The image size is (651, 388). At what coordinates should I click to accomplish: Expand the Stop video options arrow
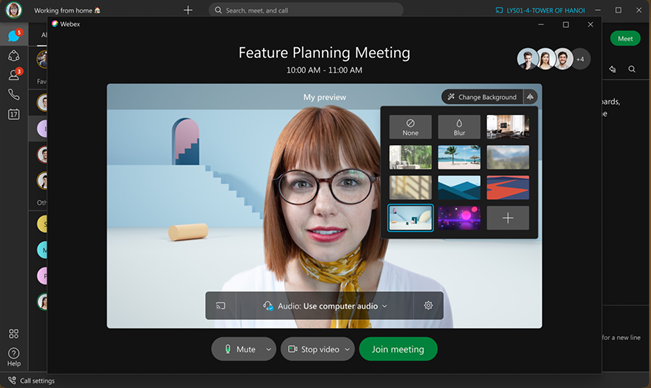[x=348, y=349]
